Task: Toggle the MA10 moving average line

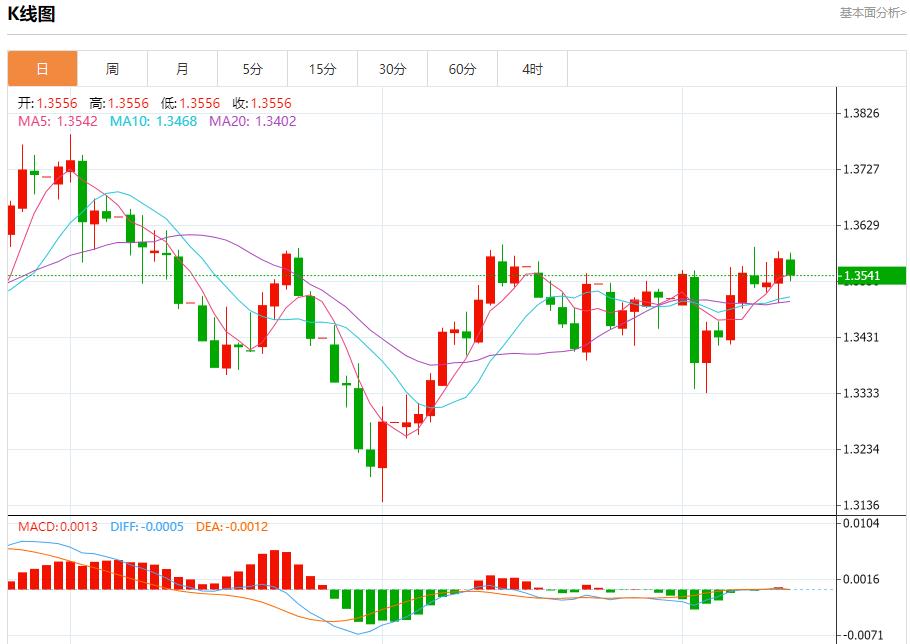Action: coord(134,122)
